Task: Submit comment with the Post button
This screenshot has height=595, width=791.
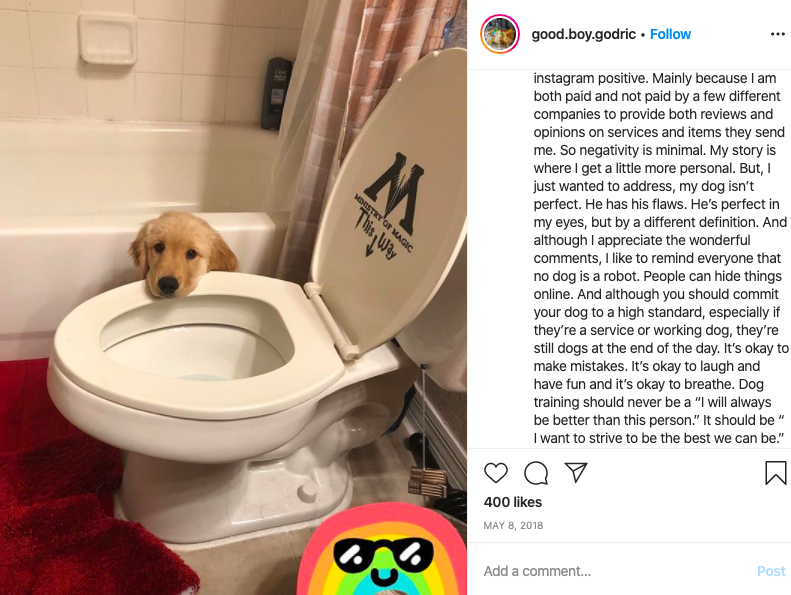Action: click(771, 571)
